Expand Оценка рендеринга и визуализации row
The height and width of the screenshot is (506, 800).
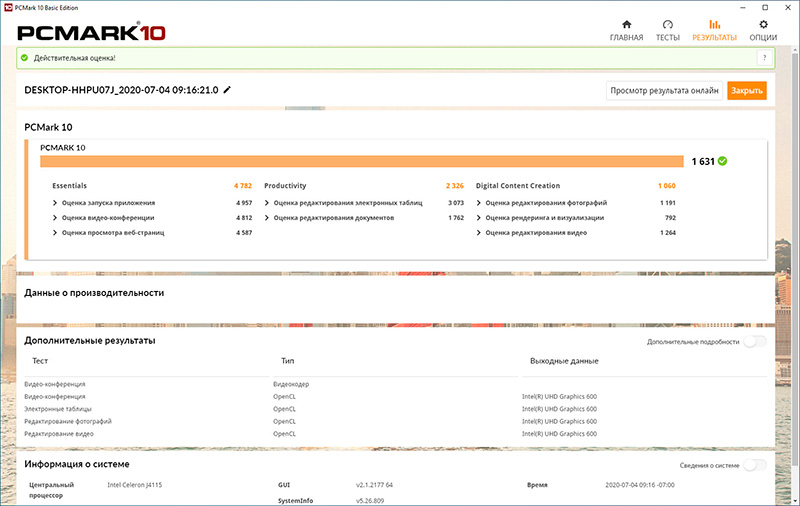546,217
